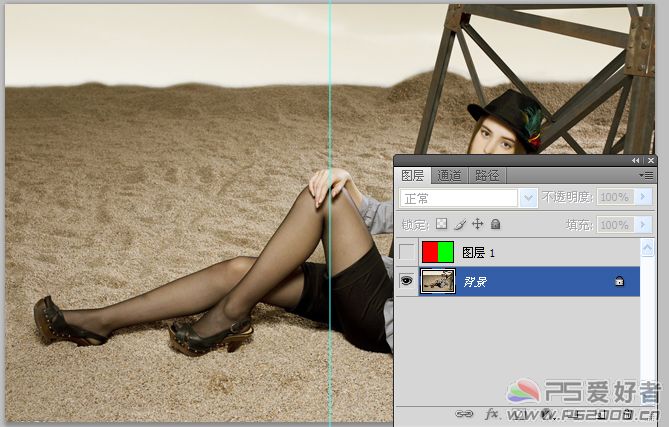Switch to the 通道 tab
Viewport: 669px width, 427px height.
pos(450,176)
